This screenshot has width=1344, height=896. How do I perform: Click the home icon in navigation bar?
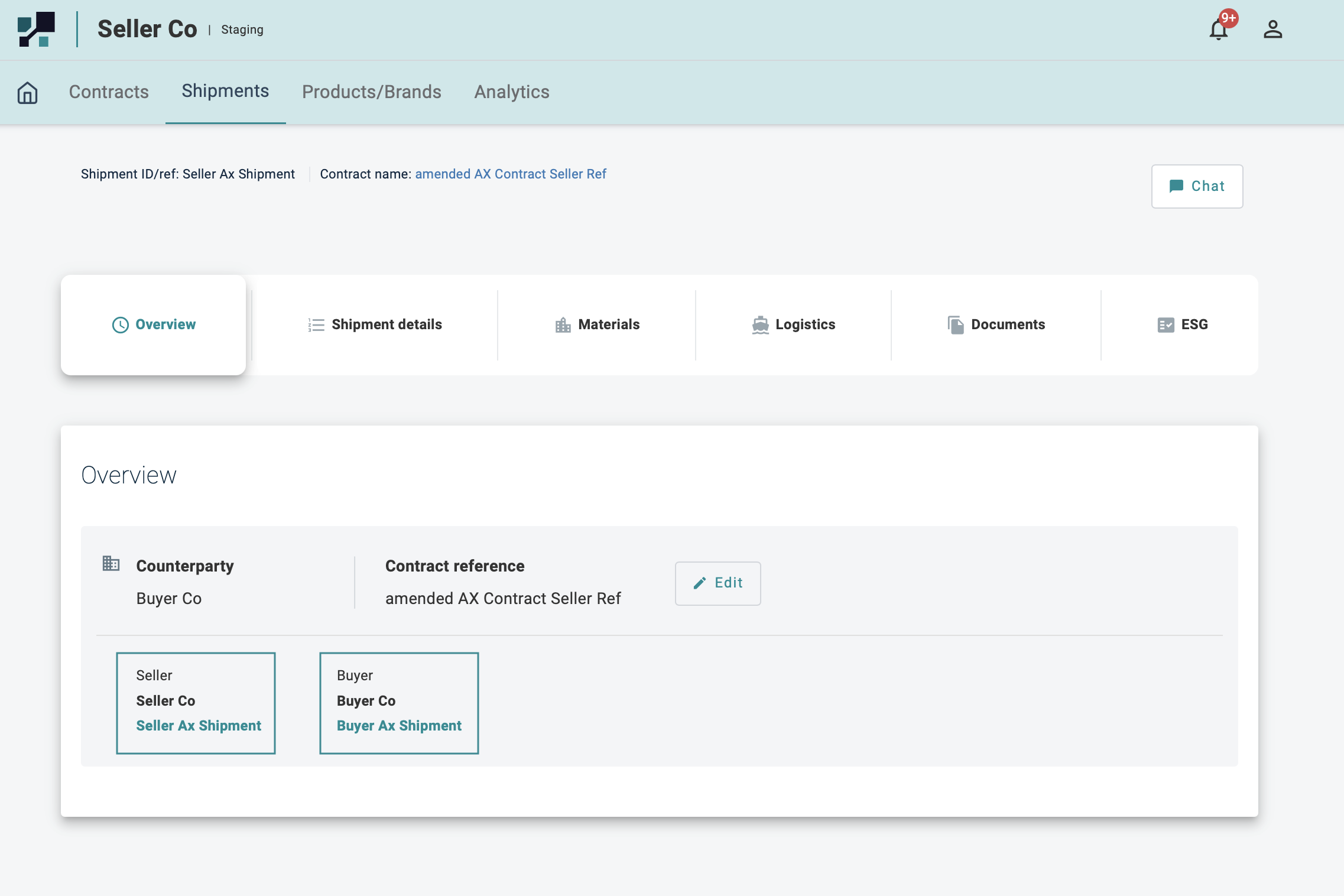click(x=28, y=92)
